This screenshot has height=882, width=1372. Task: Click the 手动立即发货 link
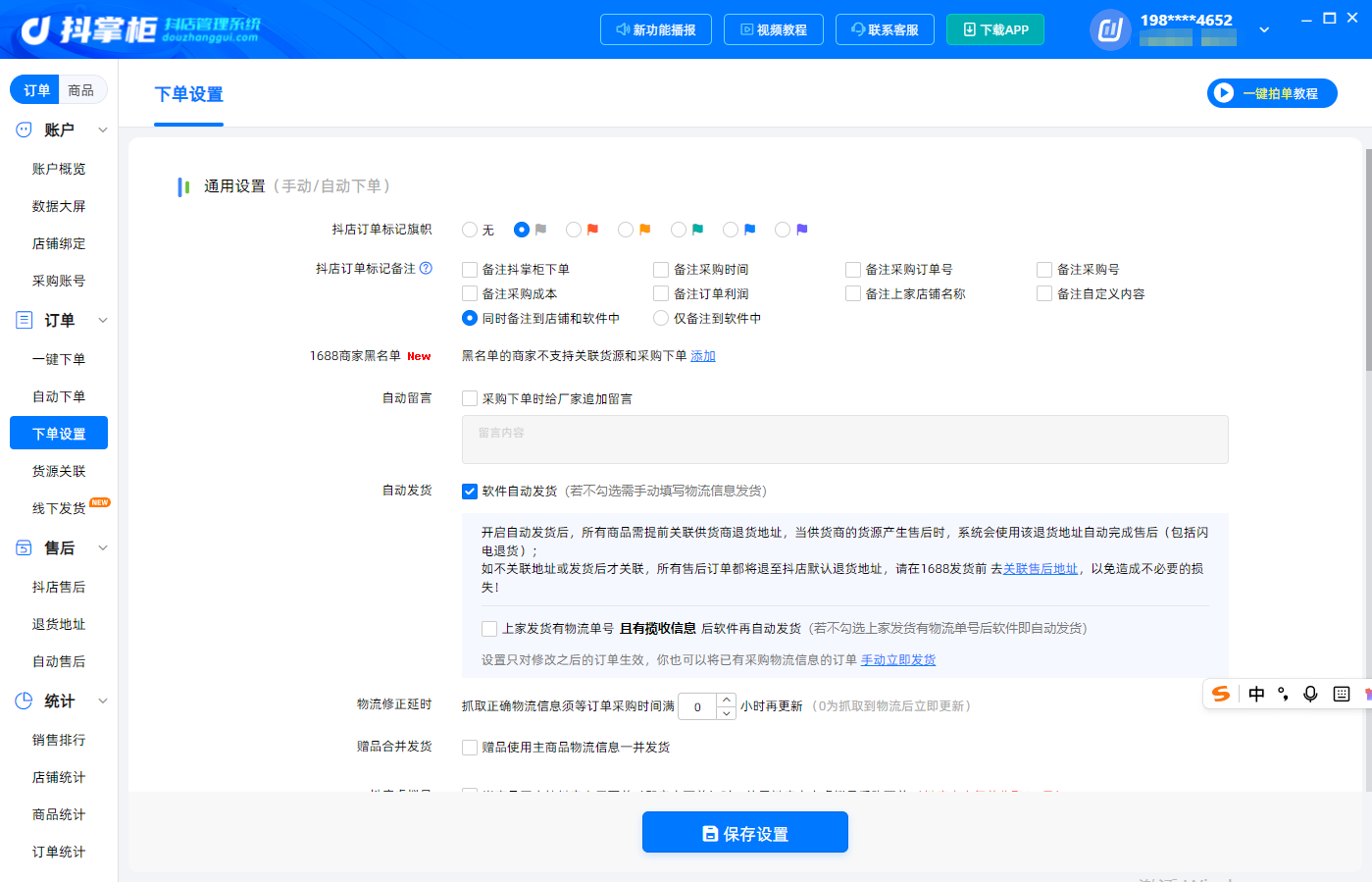898,660
